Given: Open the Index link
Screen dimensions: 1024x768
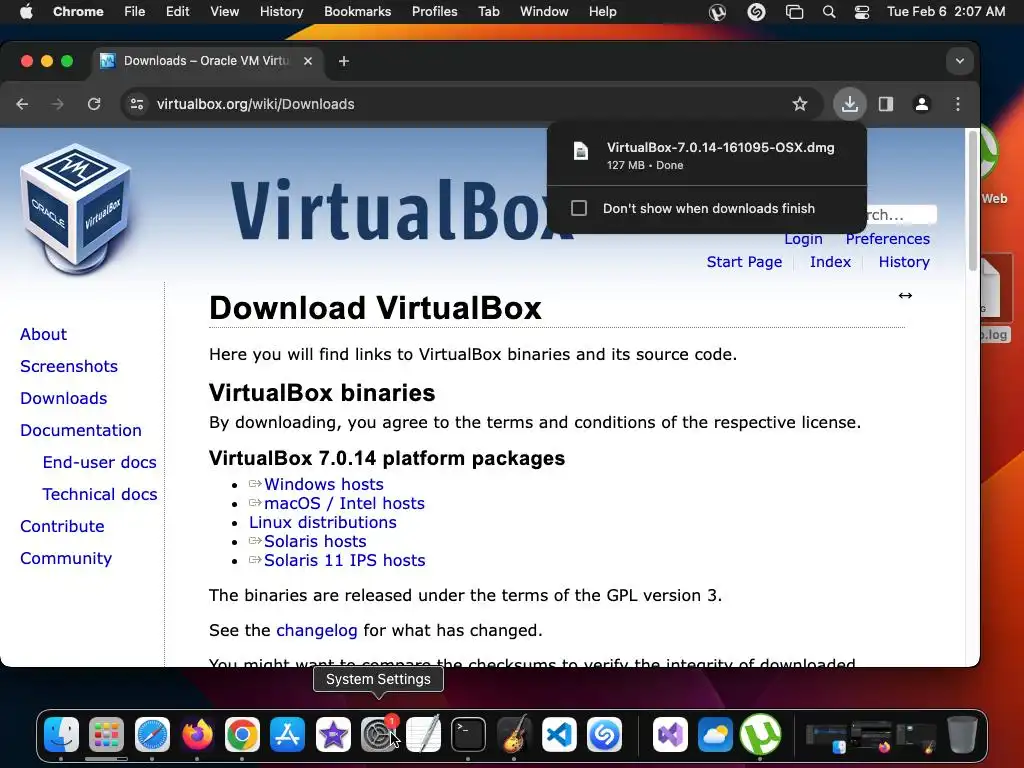Looking at the screenshot, I should pyautogui.click(x=830, y=262).
